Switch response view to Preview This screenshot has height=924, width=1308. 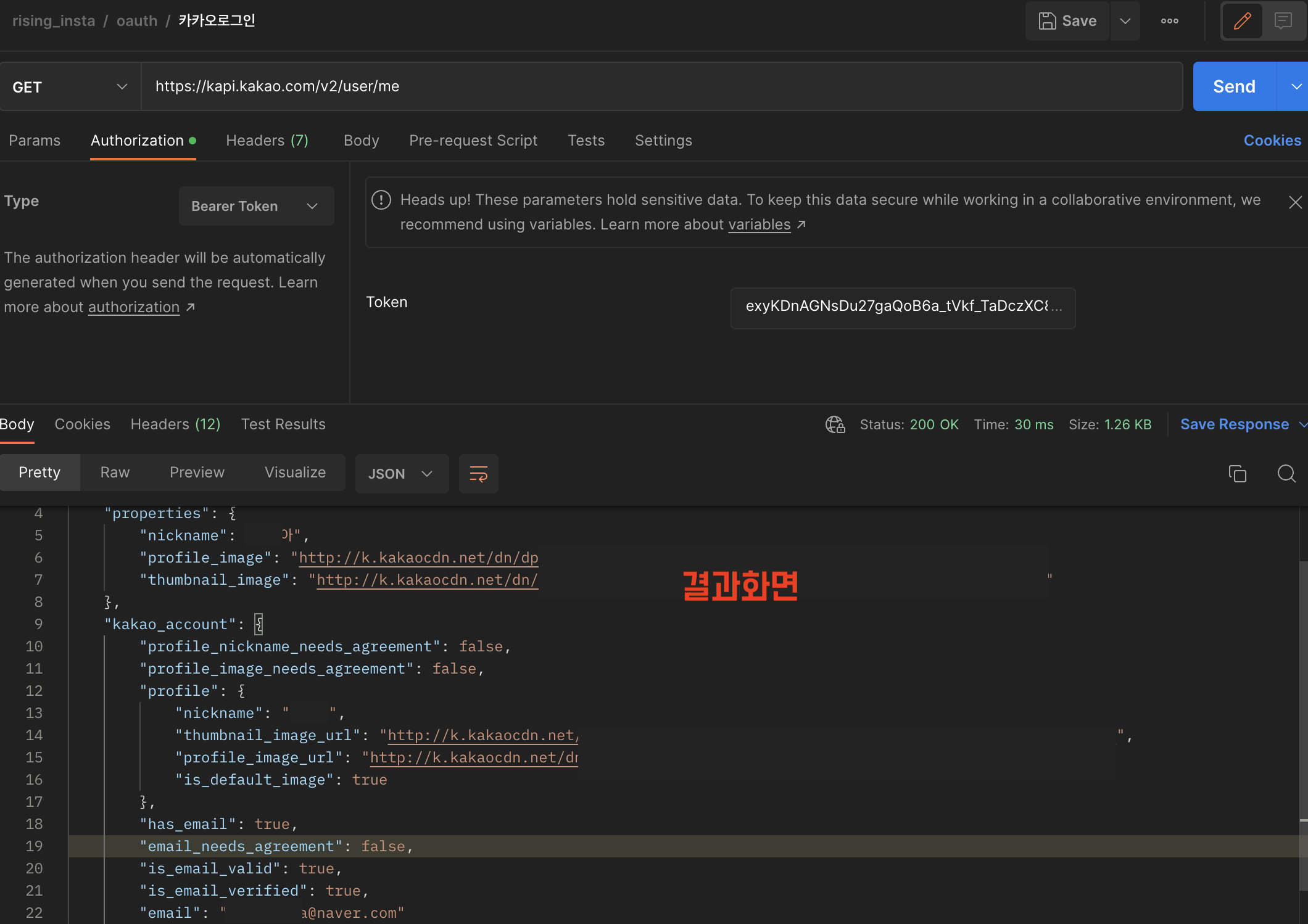[197, 472]
